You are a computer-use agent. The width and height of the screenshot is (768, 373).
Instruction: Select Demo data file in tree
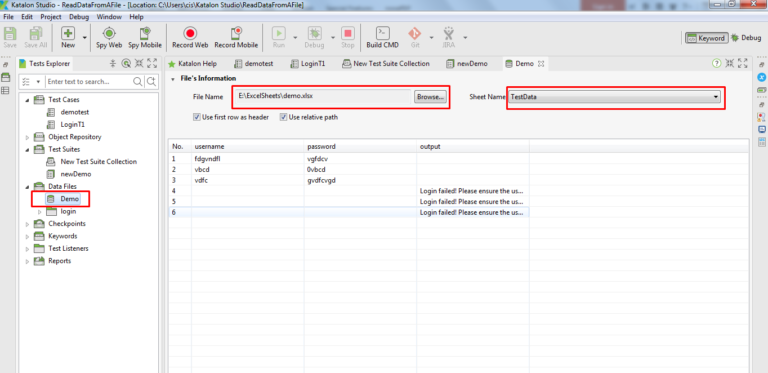tap(70, 199)
